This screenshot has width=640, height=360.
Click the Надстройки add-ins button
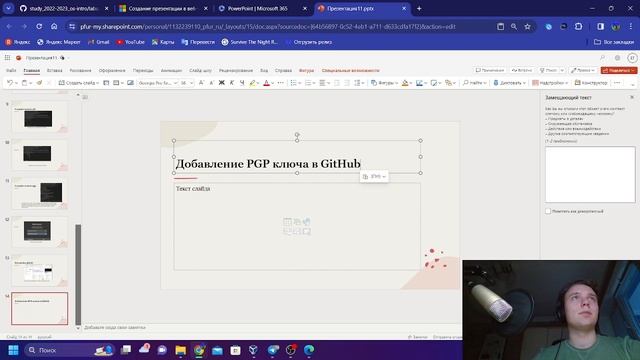(x=550, y=83)
